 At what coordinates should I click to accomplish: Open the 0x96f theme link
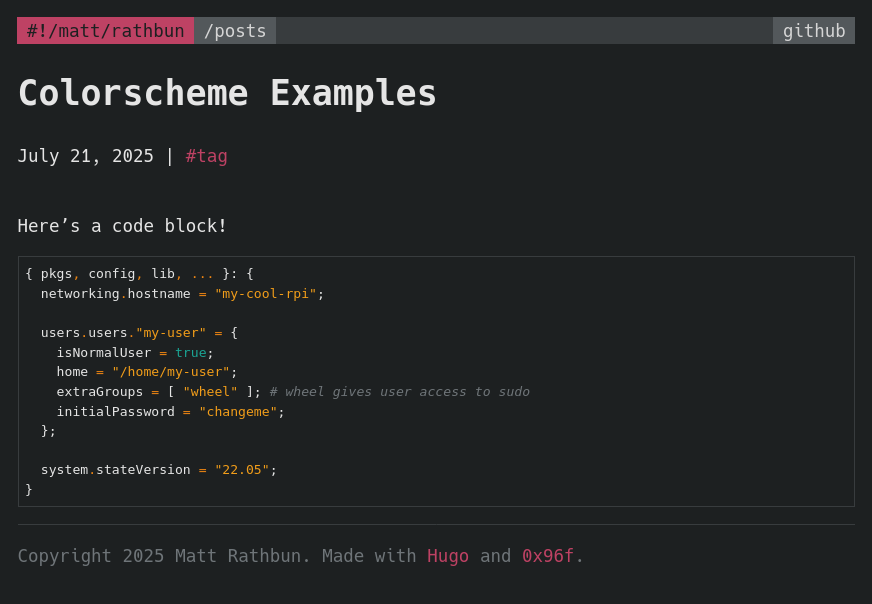(547, 556)
